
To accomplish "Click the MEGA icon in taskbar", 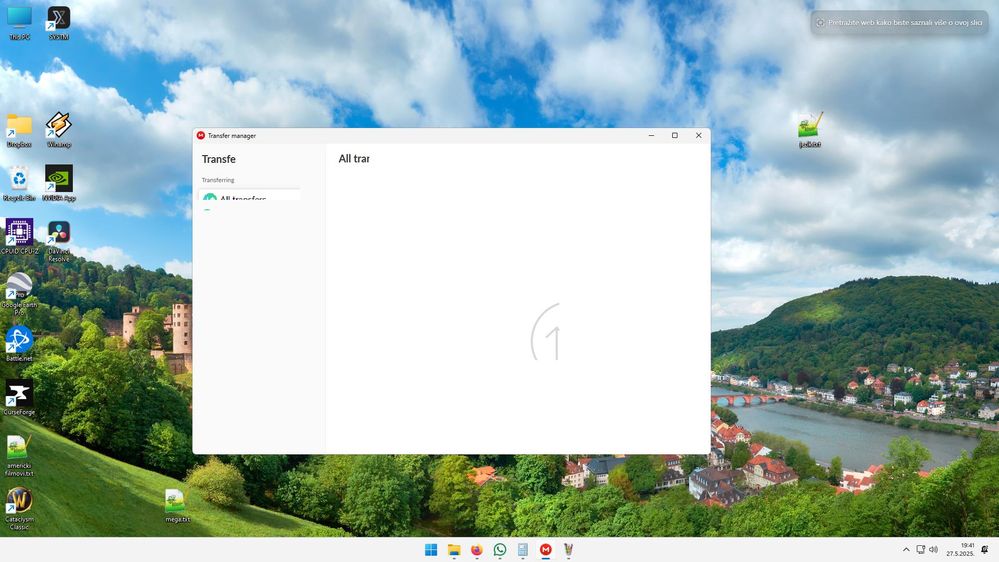I will (546, 550).
